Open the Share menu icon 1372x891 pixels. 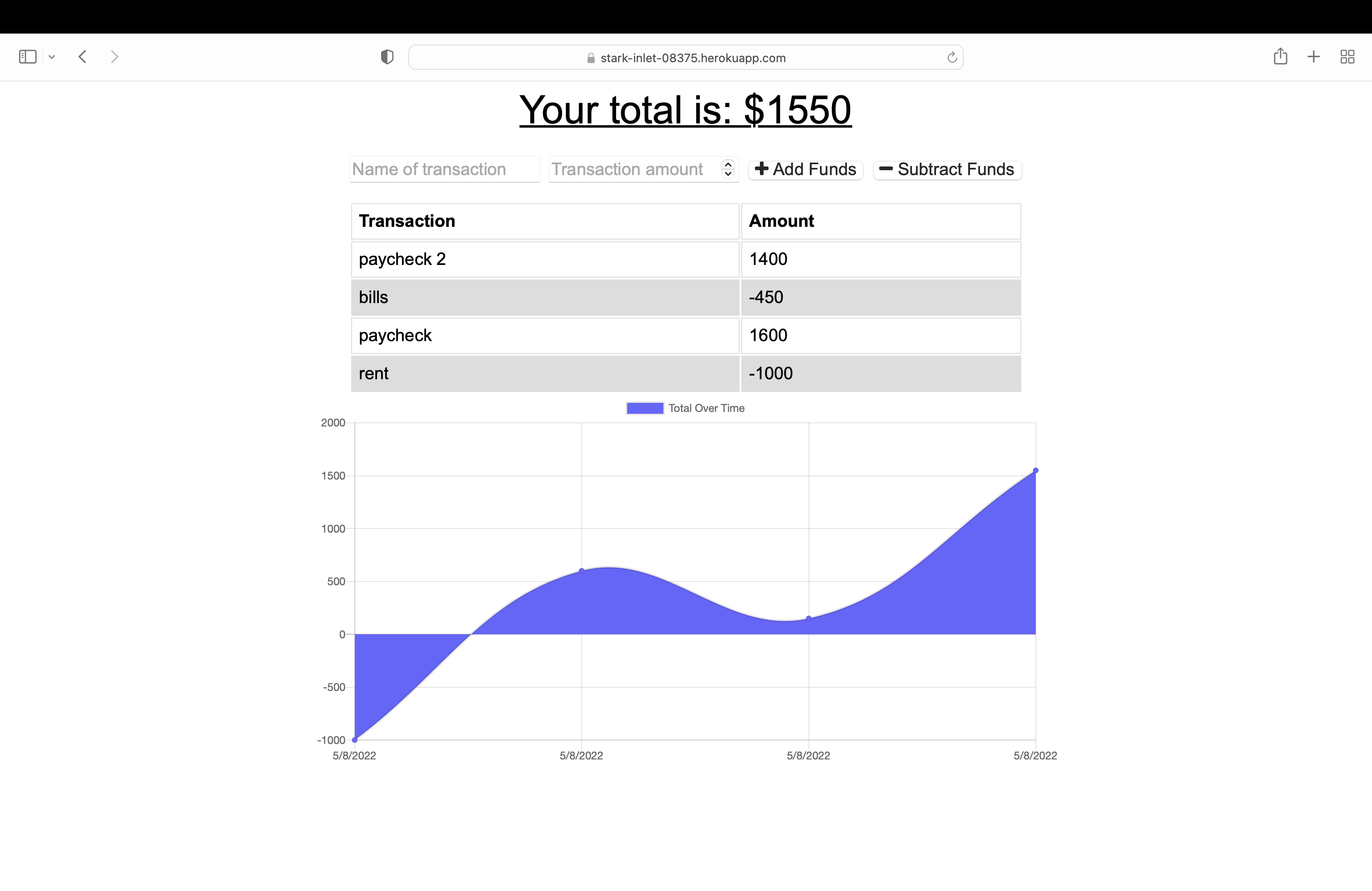coord(1280,56)
